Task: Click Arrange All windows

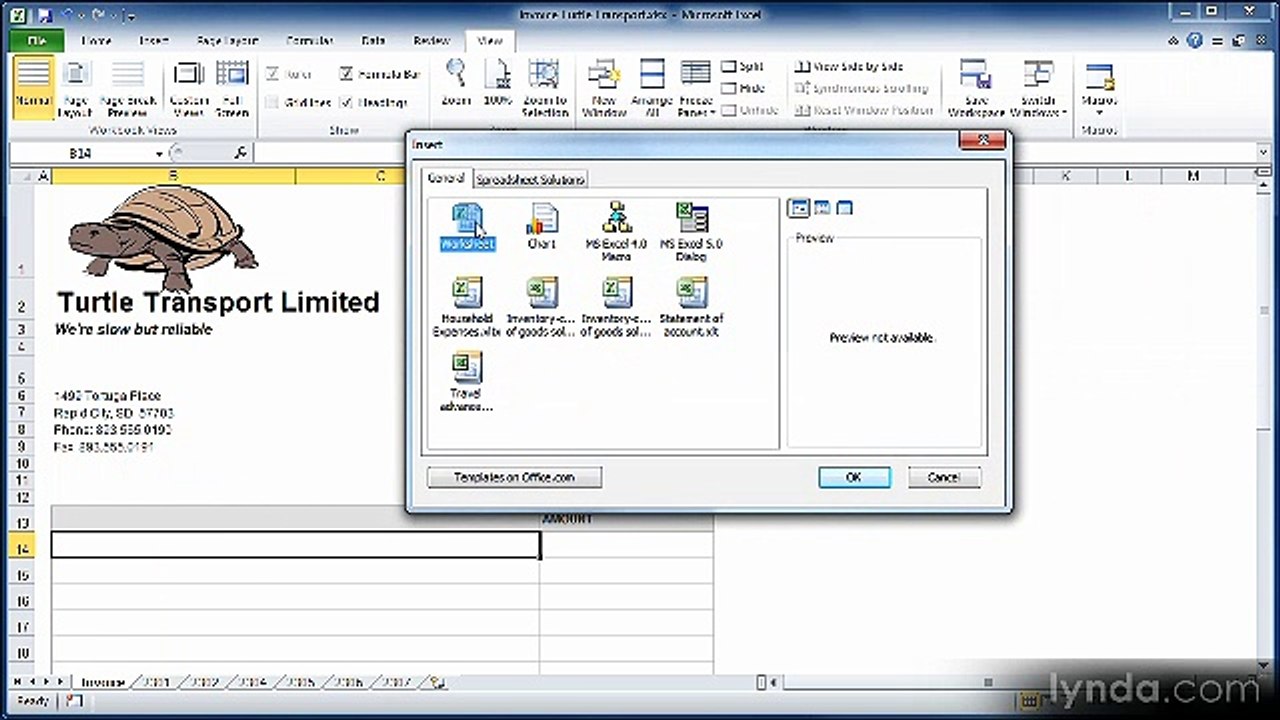Action: [x=652, y=88]
